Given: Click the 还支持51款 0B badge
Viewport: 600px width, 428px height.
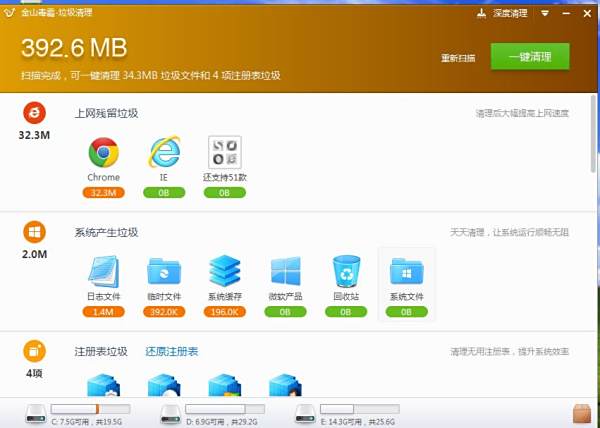Looking at the screenshot, I should coord(225,192).
